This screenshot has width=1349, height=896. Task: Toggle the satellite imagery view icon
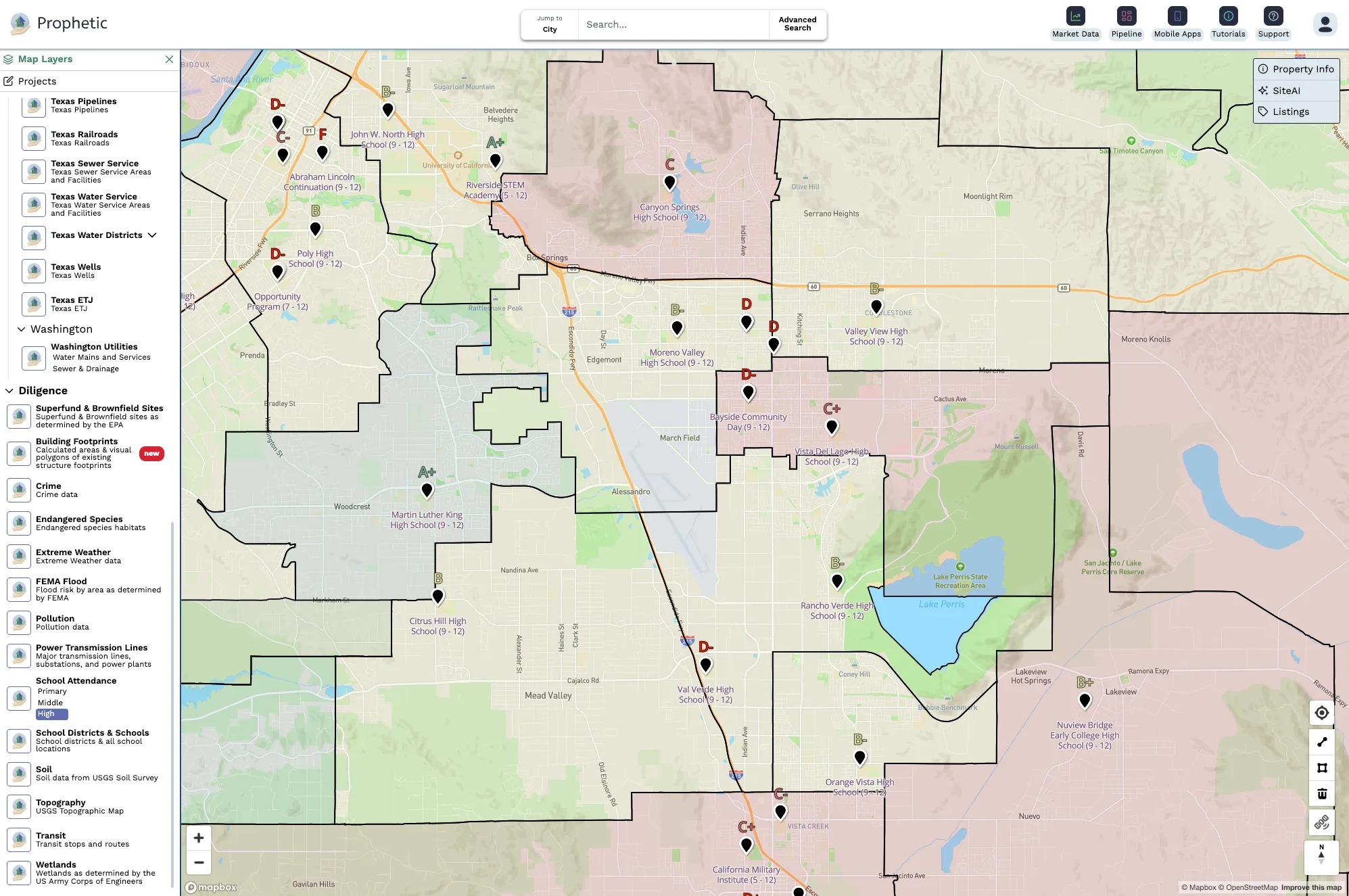pyautogui.click(x=1321, y=822)
